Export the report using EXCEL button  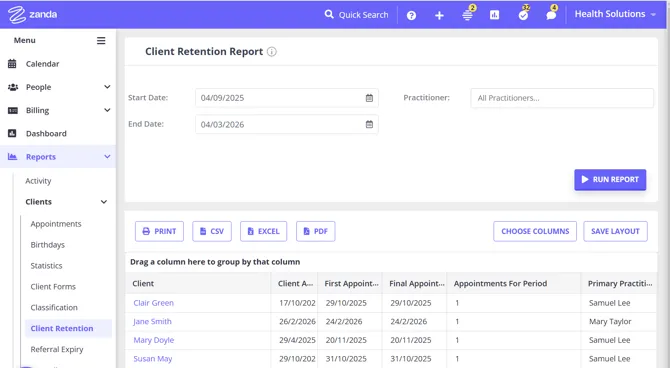pos(263,231)
